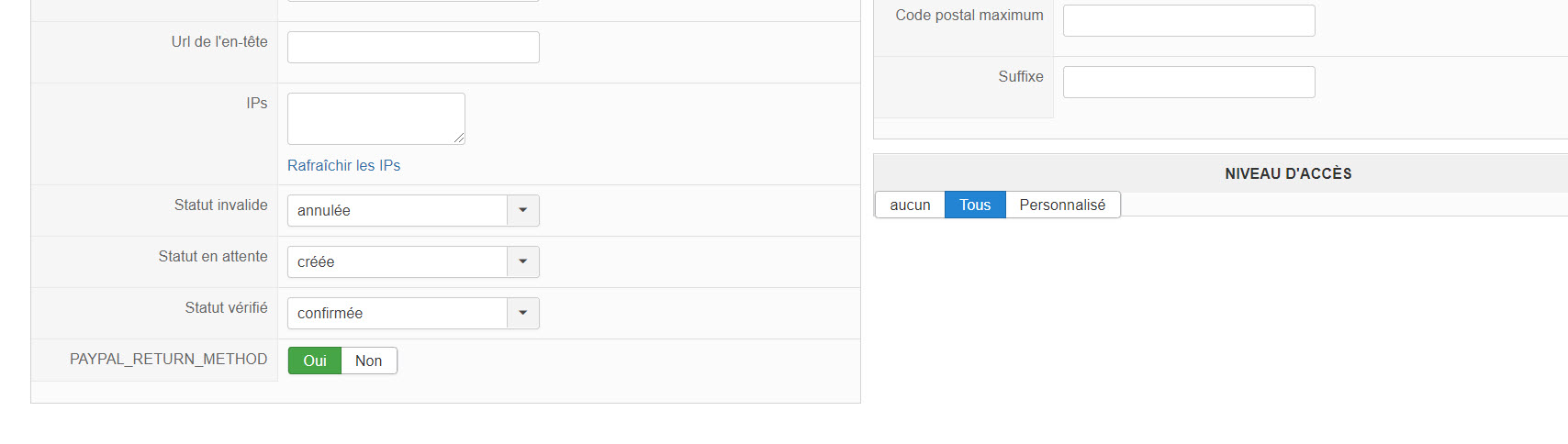
Task: Click the Statut invalide dropdown arrow button
Action: (x=522, y=210)
